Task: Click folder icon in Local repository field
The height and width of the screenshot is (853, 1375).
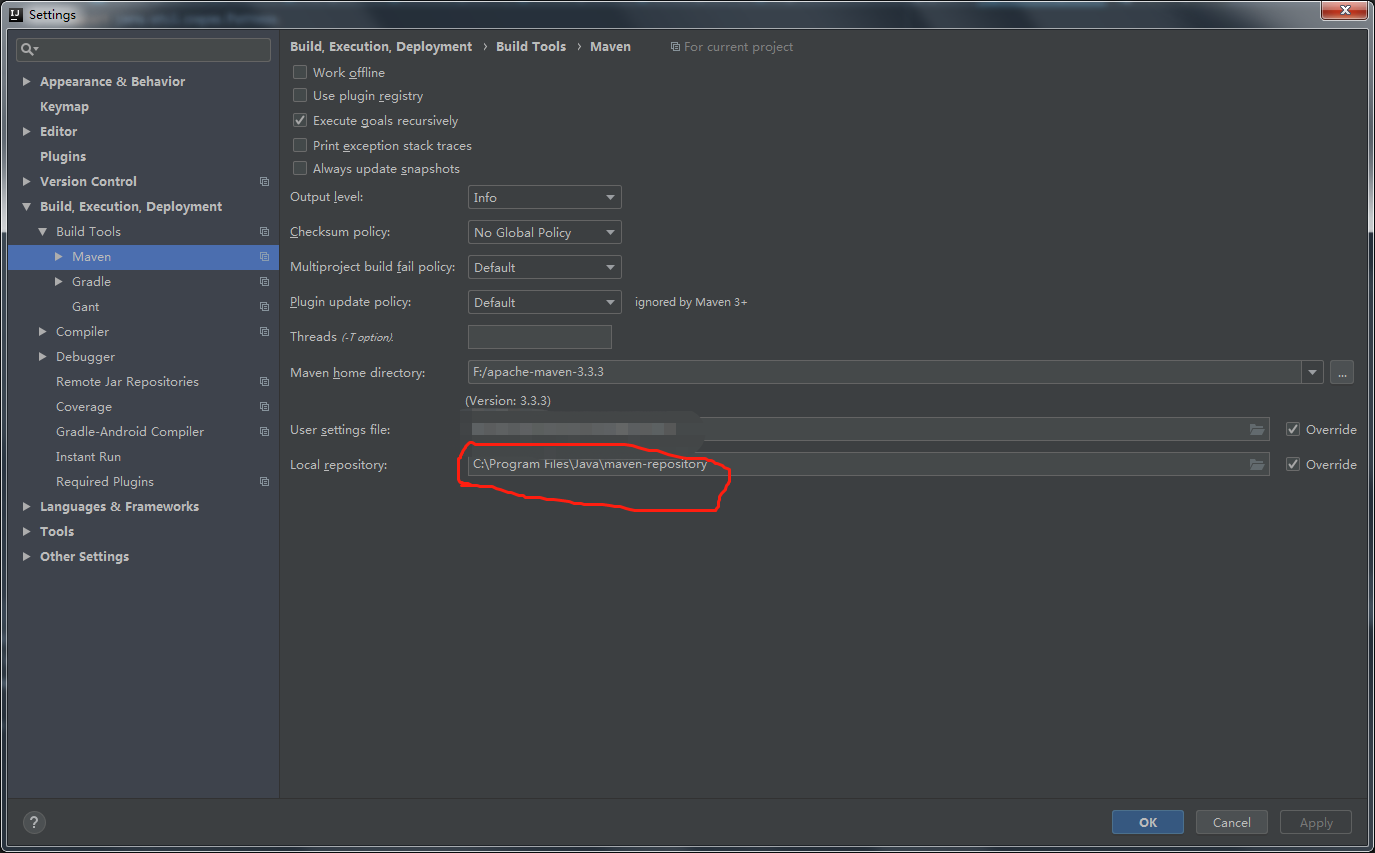Action: coord(1257,464)
